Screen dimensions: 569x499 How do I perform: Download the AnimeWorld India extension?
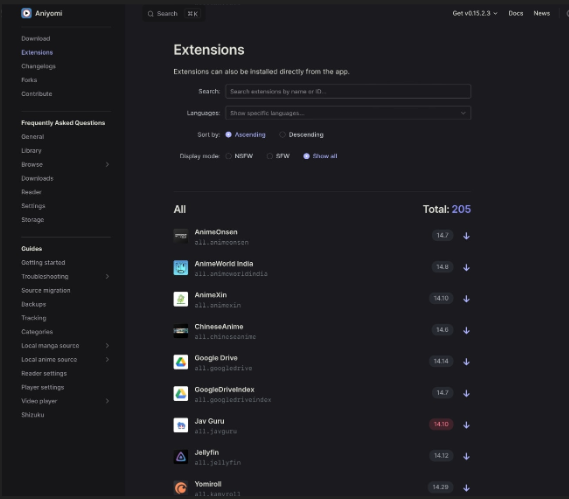pyautogui.click(x=466, y=267)
